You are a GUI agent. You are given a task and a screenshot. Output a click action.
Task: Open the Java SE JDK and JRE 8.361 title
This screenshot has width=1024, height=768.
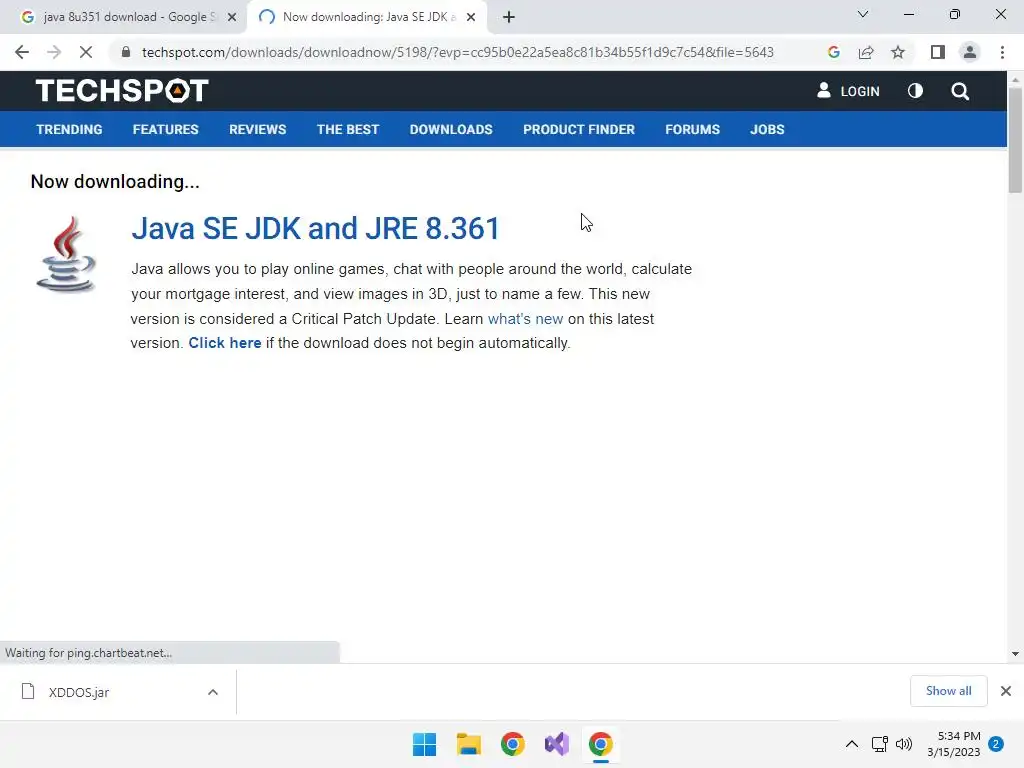315,229
